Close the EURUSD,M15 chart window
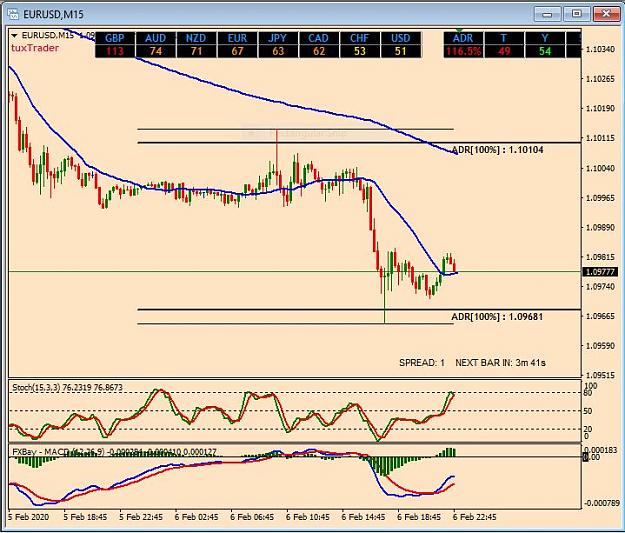The width and height of the screenshot is (625, 533). pyautogui.click(x=606, y=14)
